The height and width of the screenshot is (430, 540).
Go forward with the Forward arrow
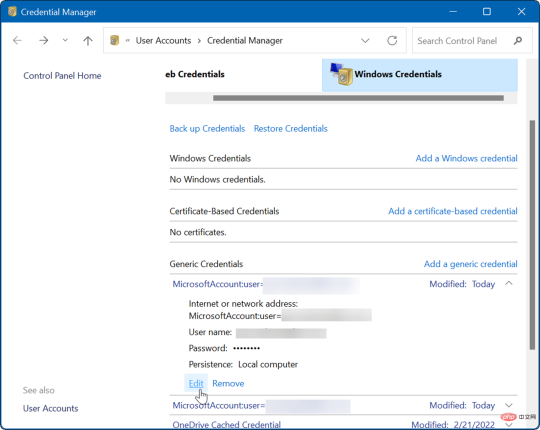(43, 41)
